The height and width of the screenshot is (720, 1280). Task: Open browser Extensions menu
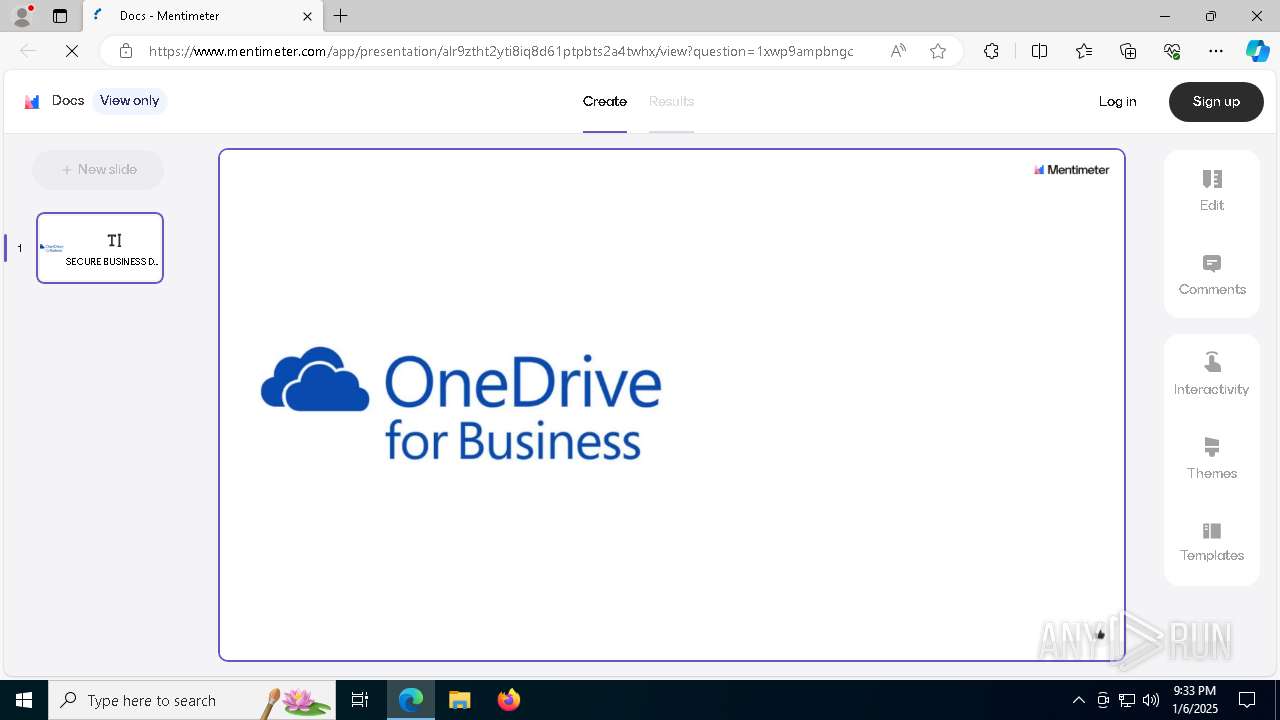tap(991, 51)
